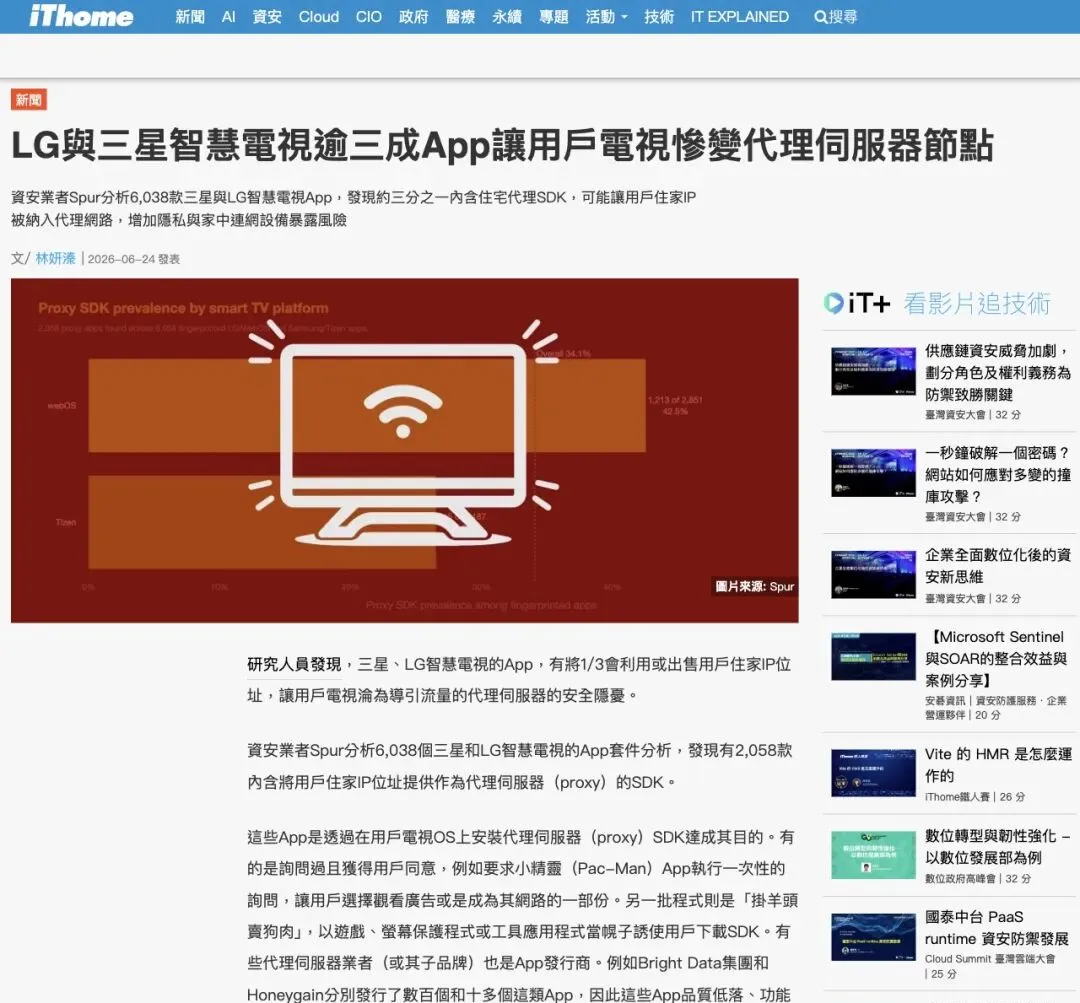Open the Cloud section

coord(319,17)
